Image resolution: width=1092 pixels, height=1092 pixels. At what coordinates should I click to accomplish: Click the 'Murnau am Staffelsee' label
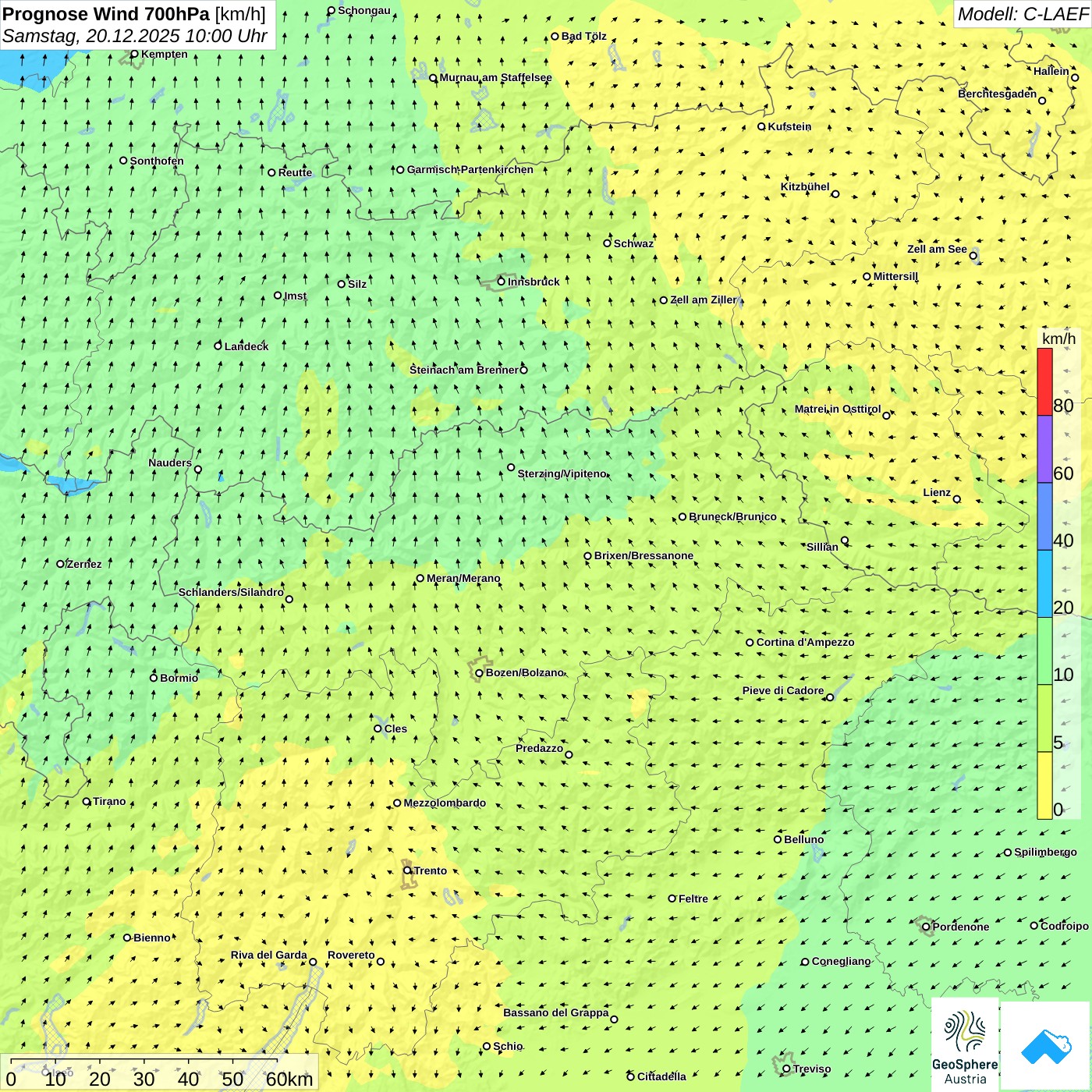[495, 77]
